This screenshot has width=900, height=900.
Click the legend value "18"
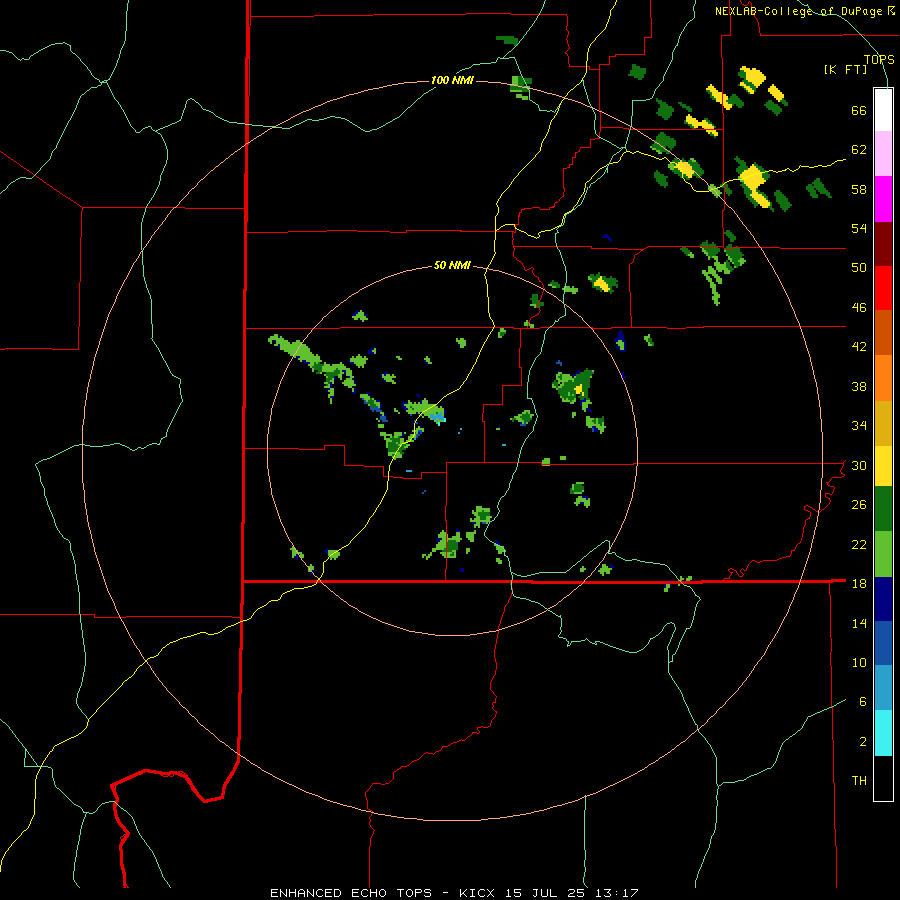[x=859, y=584]
